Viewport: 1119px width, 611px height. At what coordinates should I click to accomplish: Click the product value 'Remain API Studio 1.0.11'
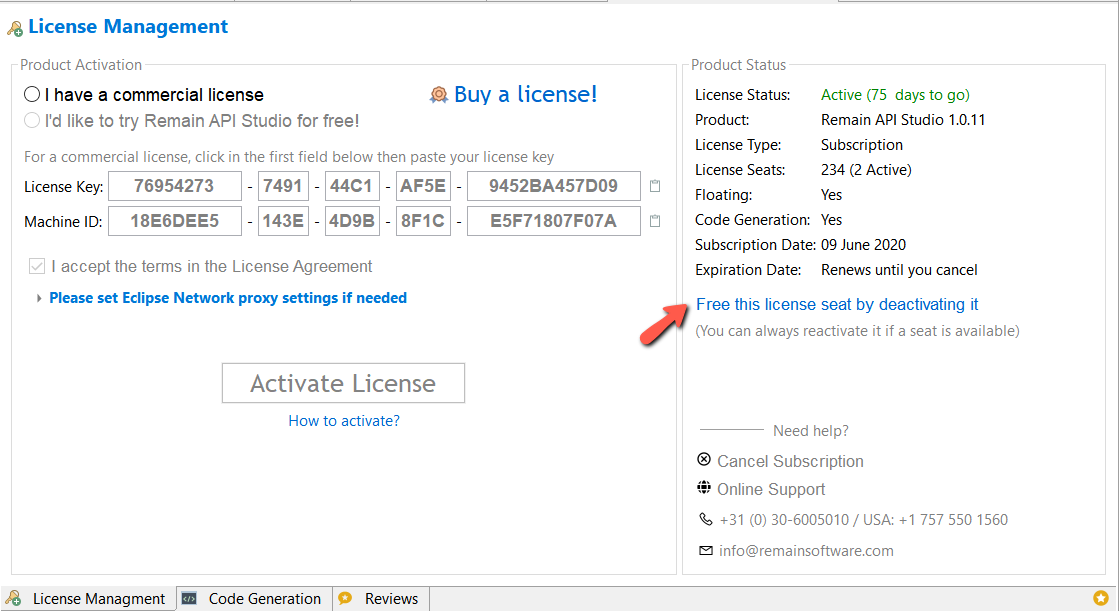(x=903, y=120)
